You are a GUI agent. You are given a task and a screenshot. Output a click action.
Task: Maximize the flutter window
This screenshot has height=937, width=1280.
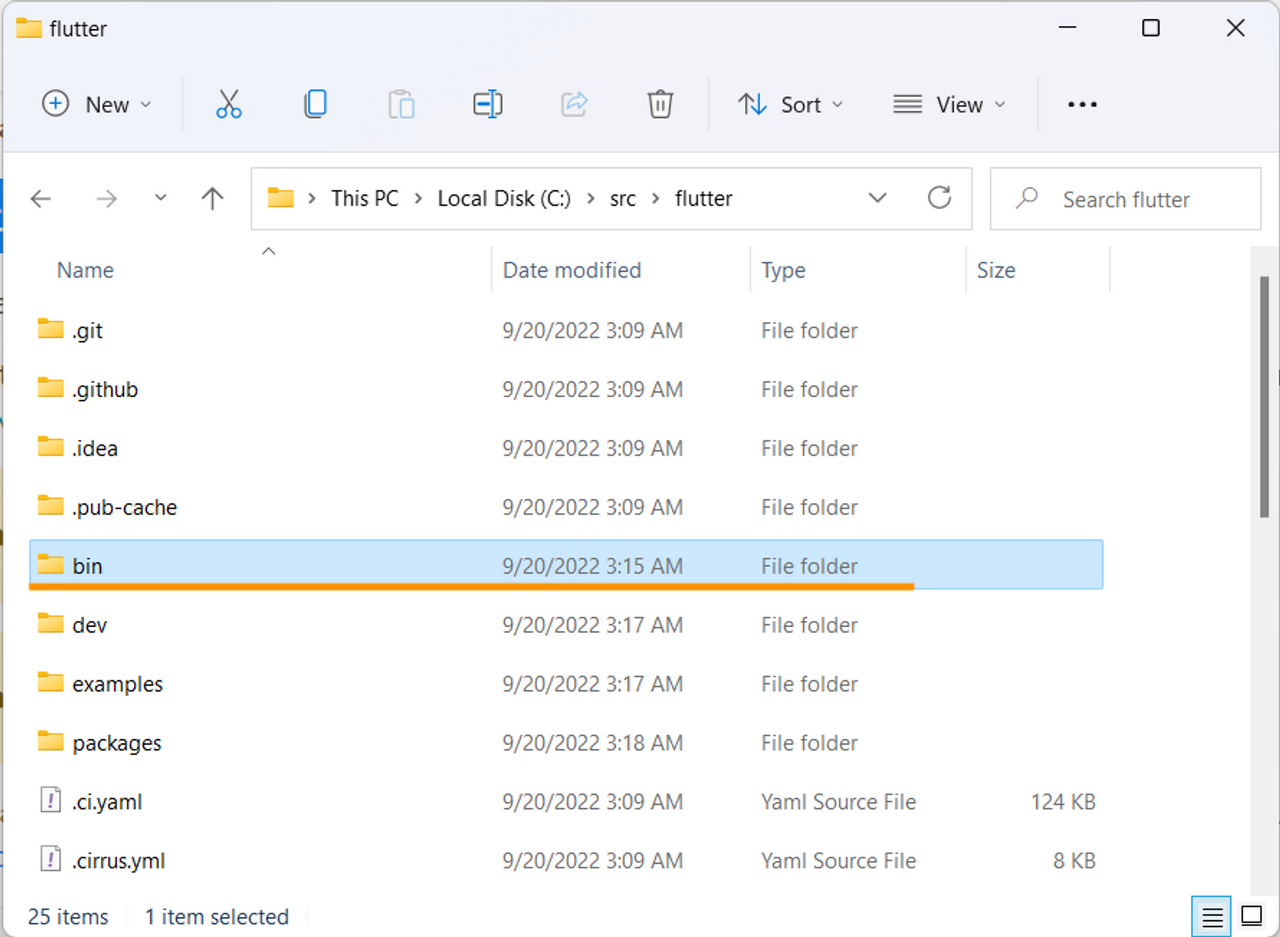tap(1151, 28)
